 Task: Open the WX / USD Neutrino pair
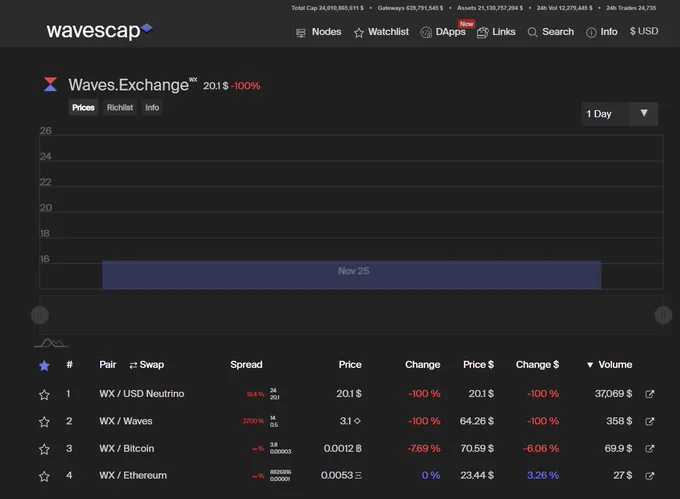(x=142, y=394)
